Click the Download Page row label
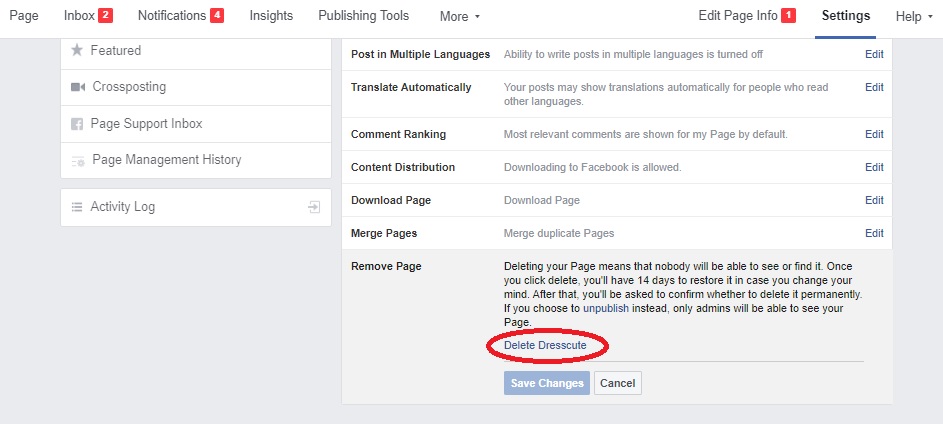The image size is (943, 424). click(x=391, y=200)
